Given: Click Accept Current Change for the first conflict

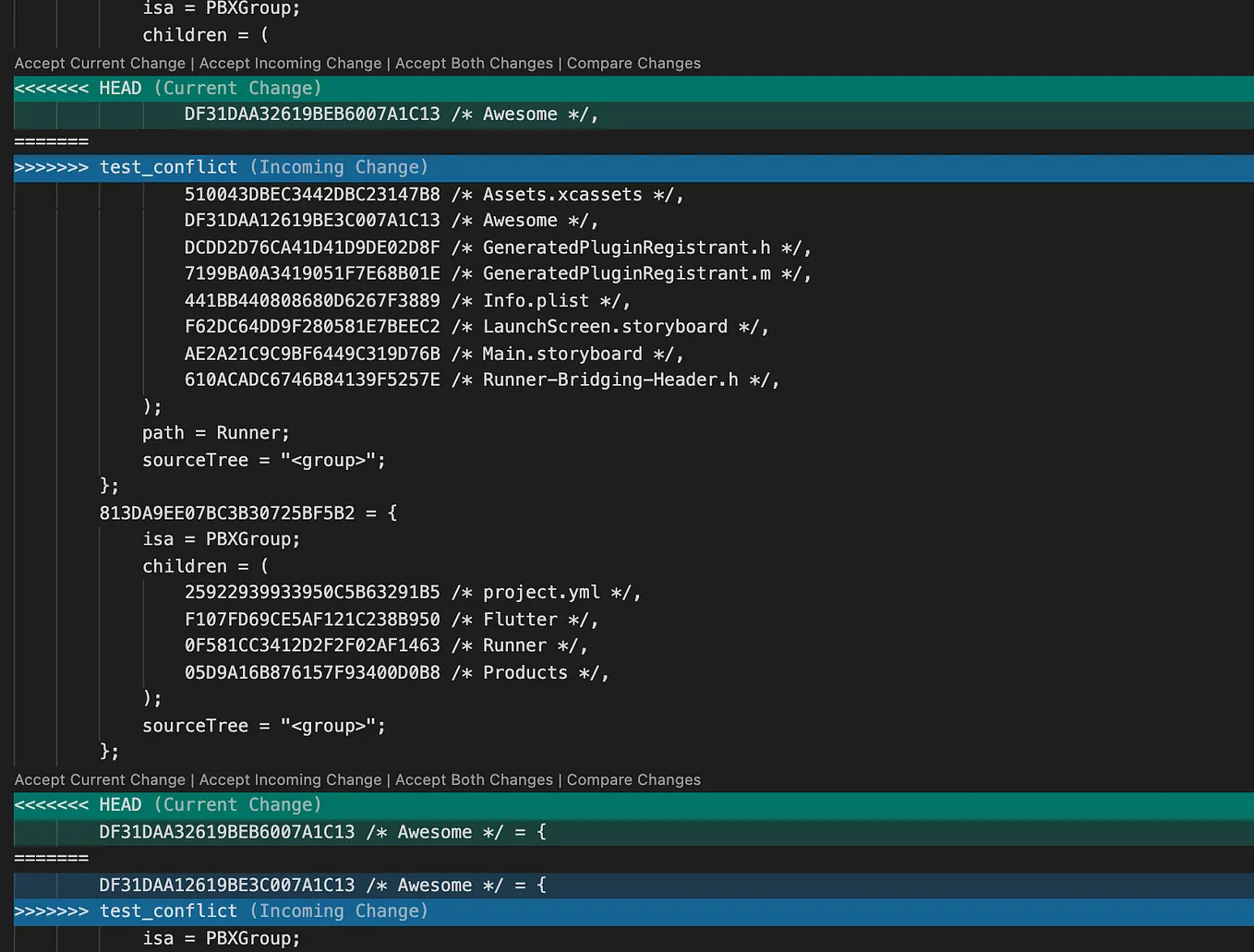Looking at the screenshot, I should pos(99,63).
